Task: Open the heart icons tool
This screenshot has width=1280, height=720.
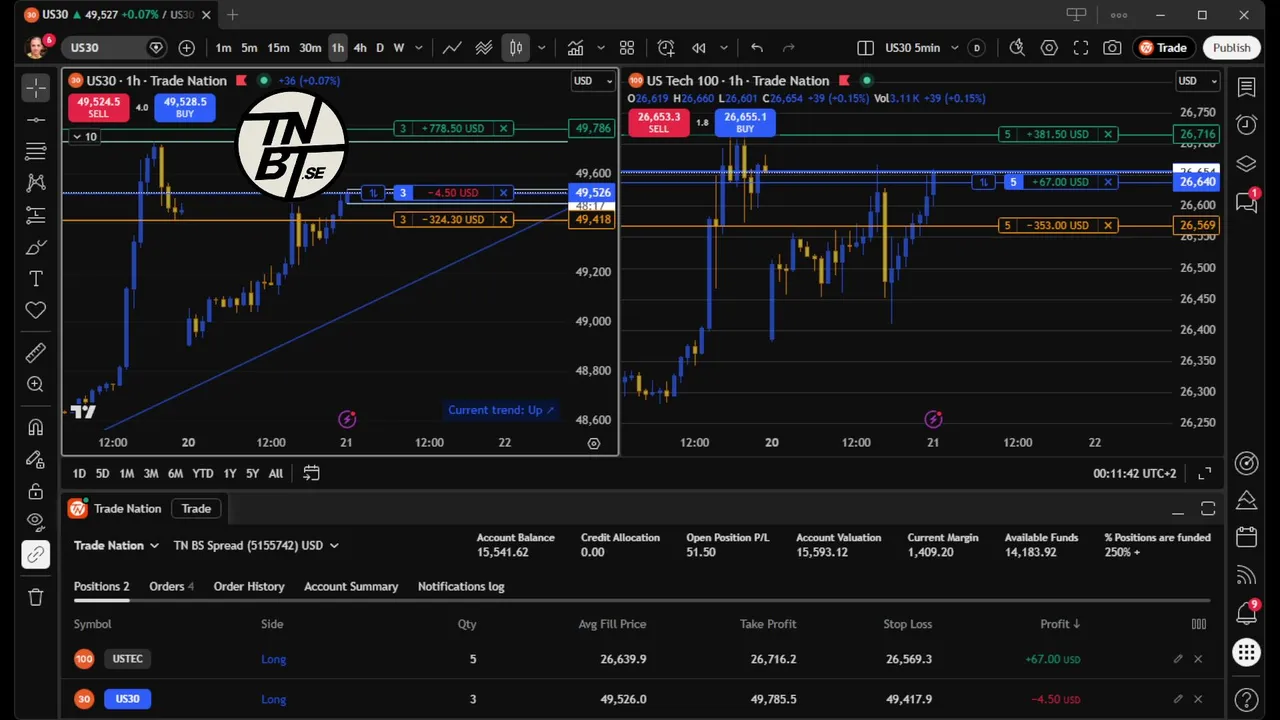Action: coord(36,310)
